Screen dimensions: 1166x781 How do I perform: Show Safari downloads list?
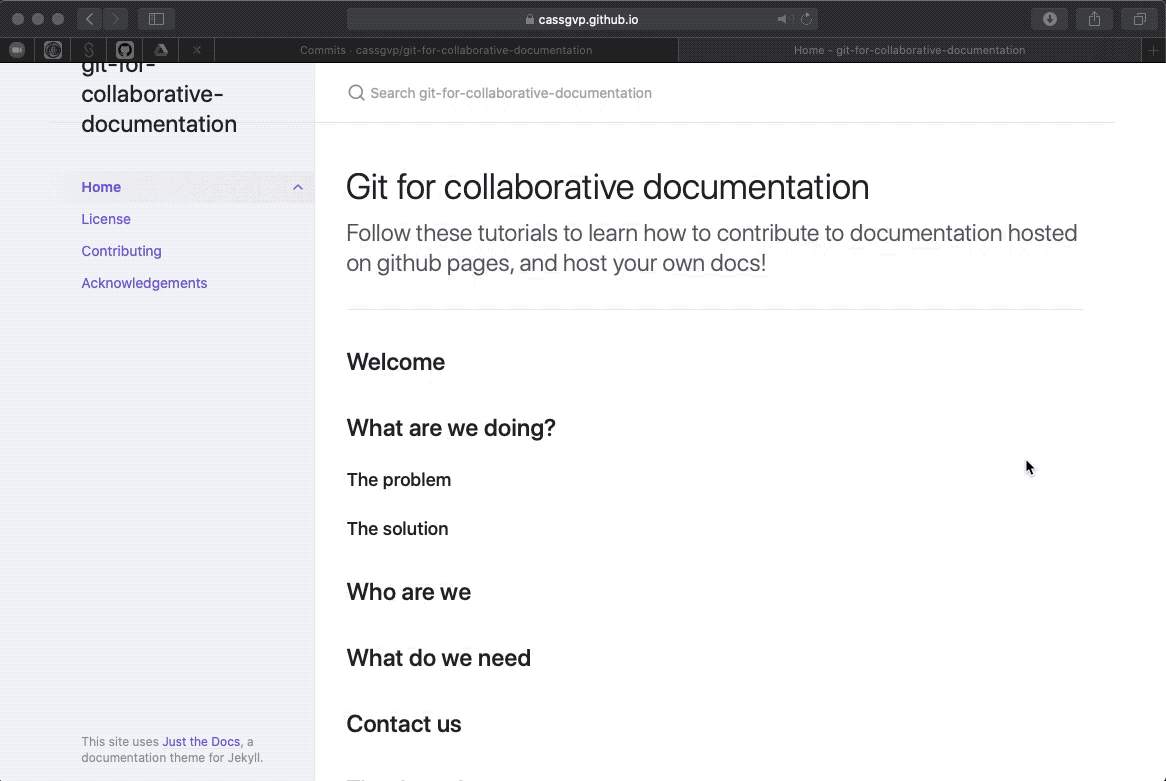[x=1050, y=19]
